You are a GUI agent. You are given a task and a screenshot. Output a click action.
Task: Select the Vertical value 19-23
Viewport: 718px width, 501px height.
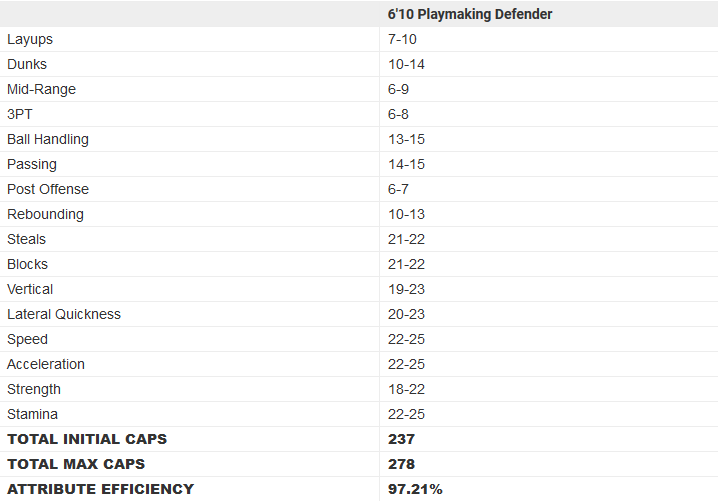point(407,289)
